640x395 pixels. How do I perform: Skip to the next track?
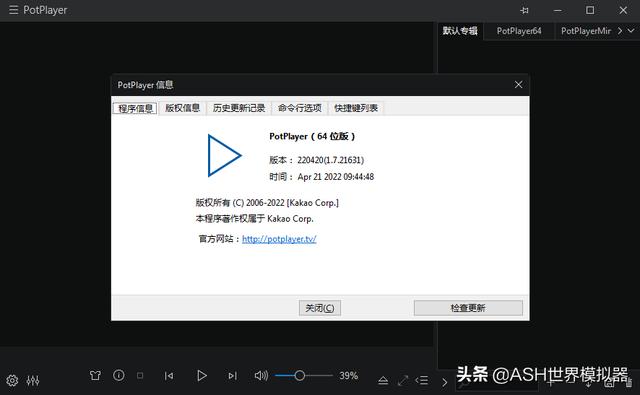[232, 376]
